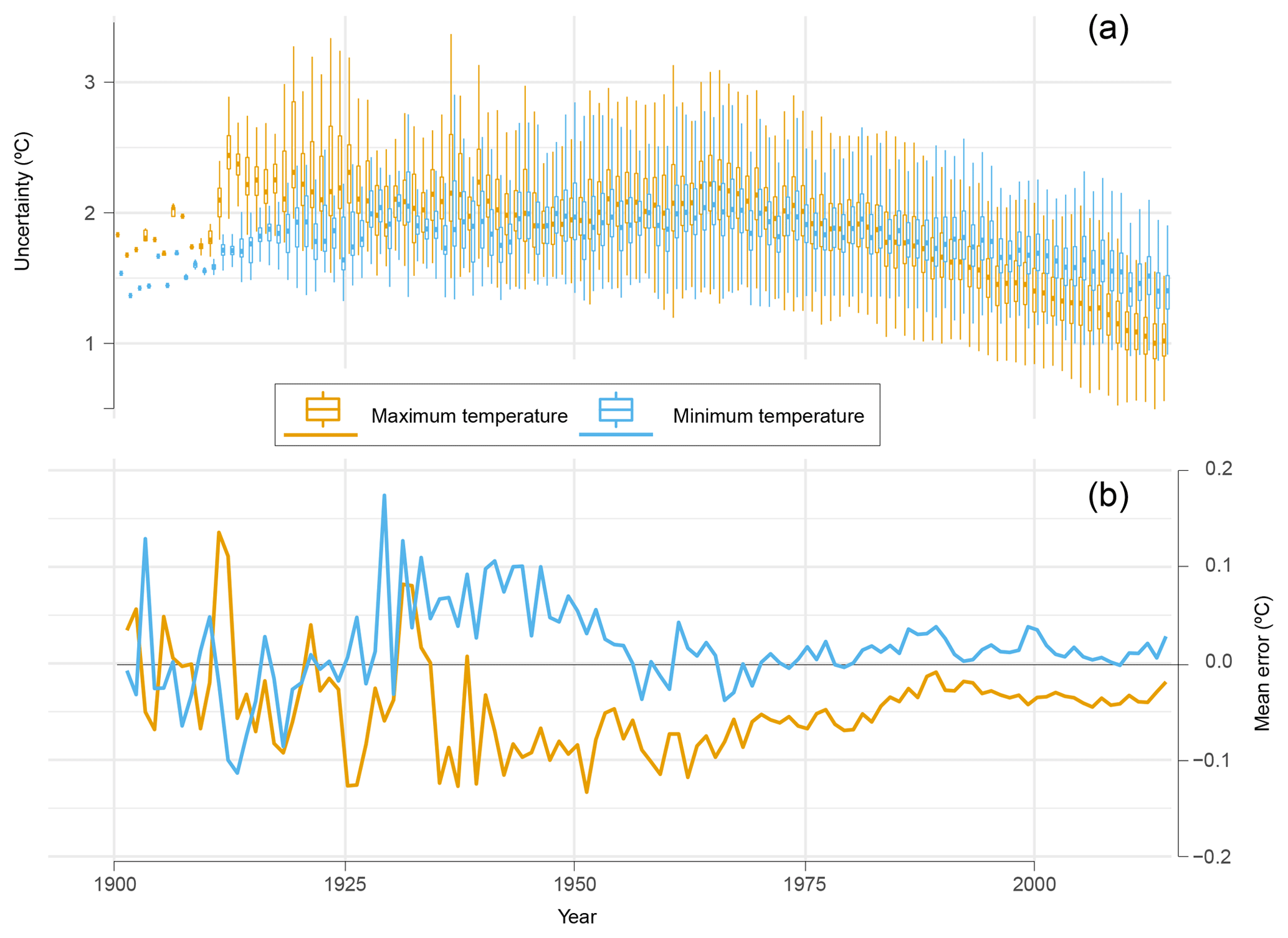Select the "Minimum temperature" legend label
The height and width of the screenshot is (938, 1288).
[x=768, y=416]
